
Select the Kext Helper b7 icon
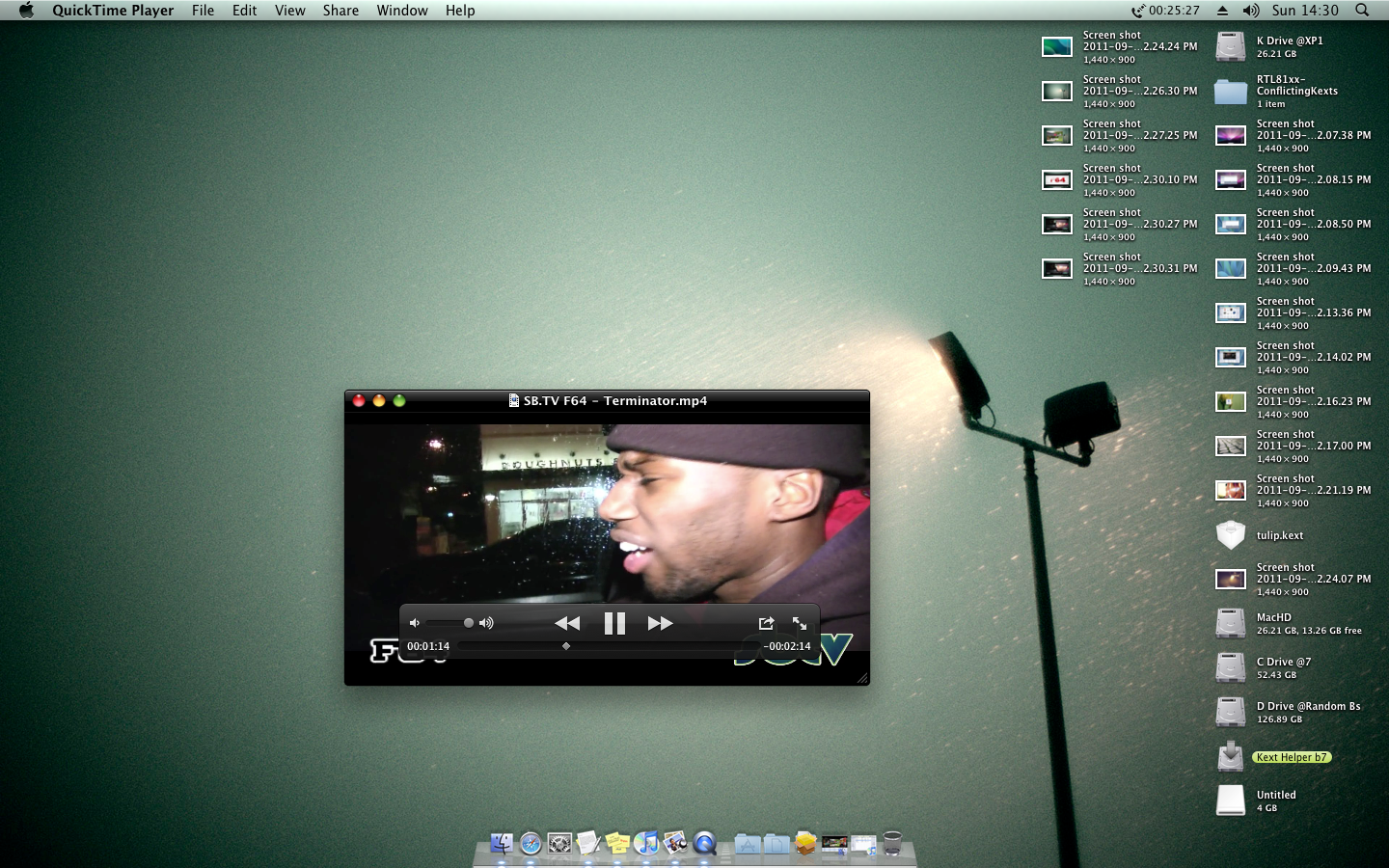point(1231,756)
